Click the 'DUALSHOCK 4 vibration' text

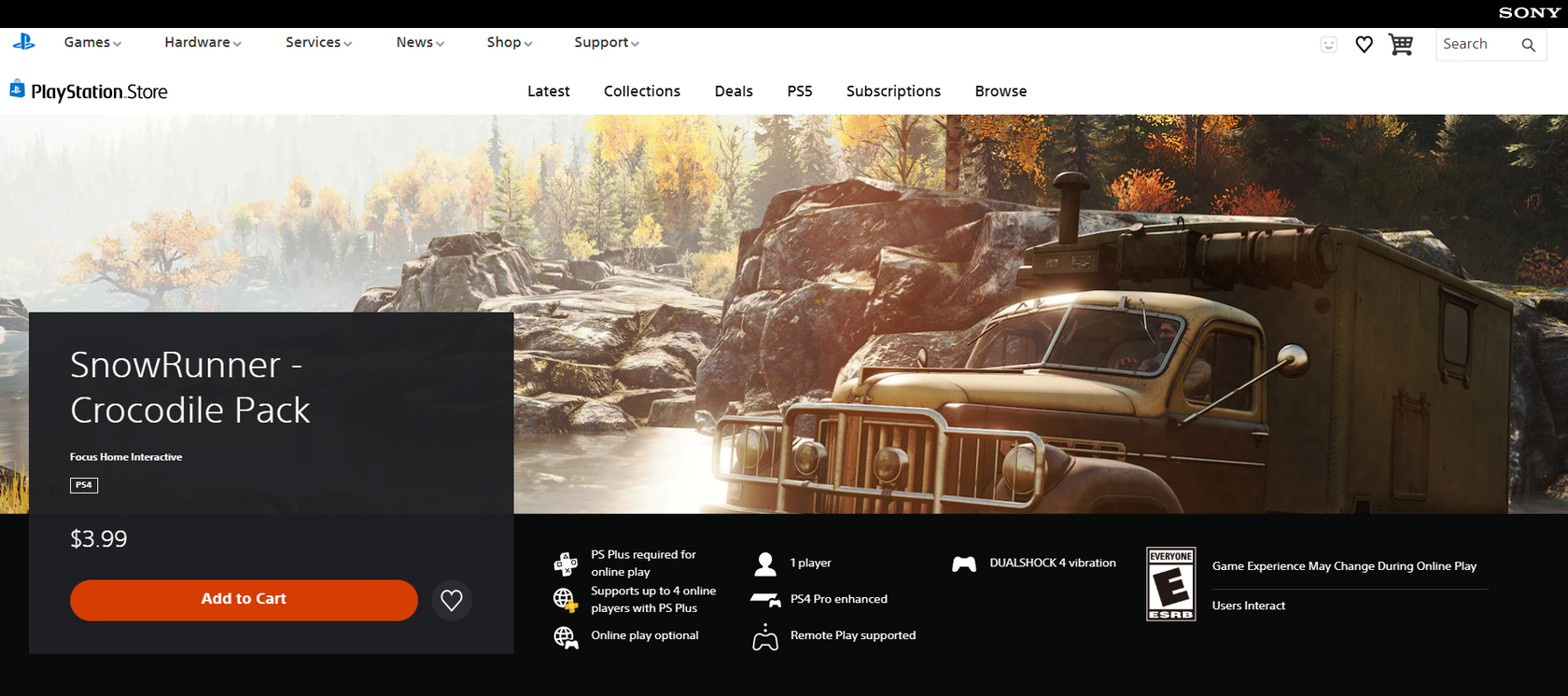pyautogui.click(x=1053, y=563)
